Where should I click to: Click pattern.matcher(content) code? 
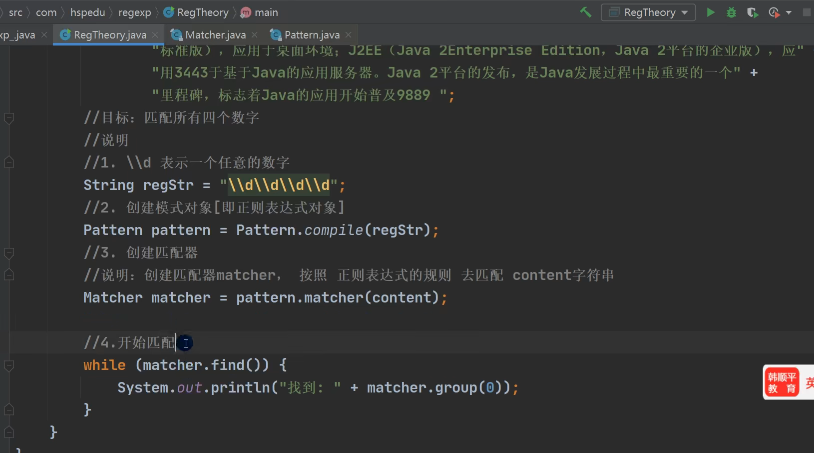click(337, 298)
